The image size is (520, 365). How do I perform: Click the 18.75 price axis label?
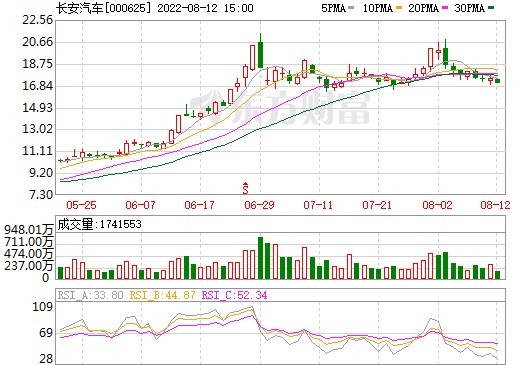(x=38, y=64)
